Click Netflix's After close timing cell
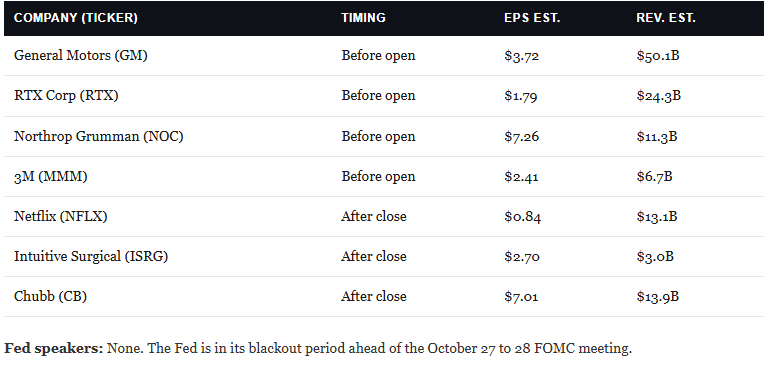 pos(374,216)
